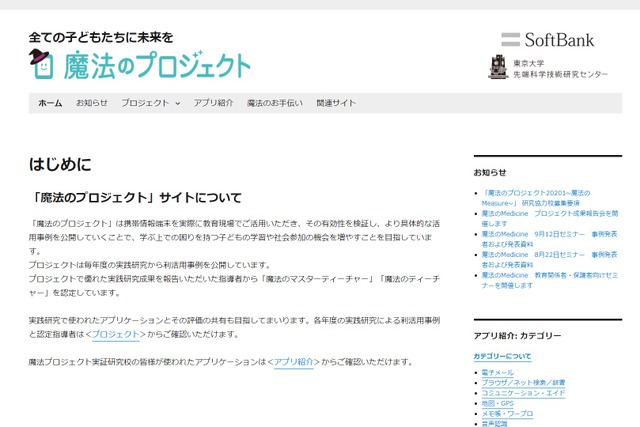Click the 「魔法のプロジェクト」サイトについて subheading

[x=136, y=198]
